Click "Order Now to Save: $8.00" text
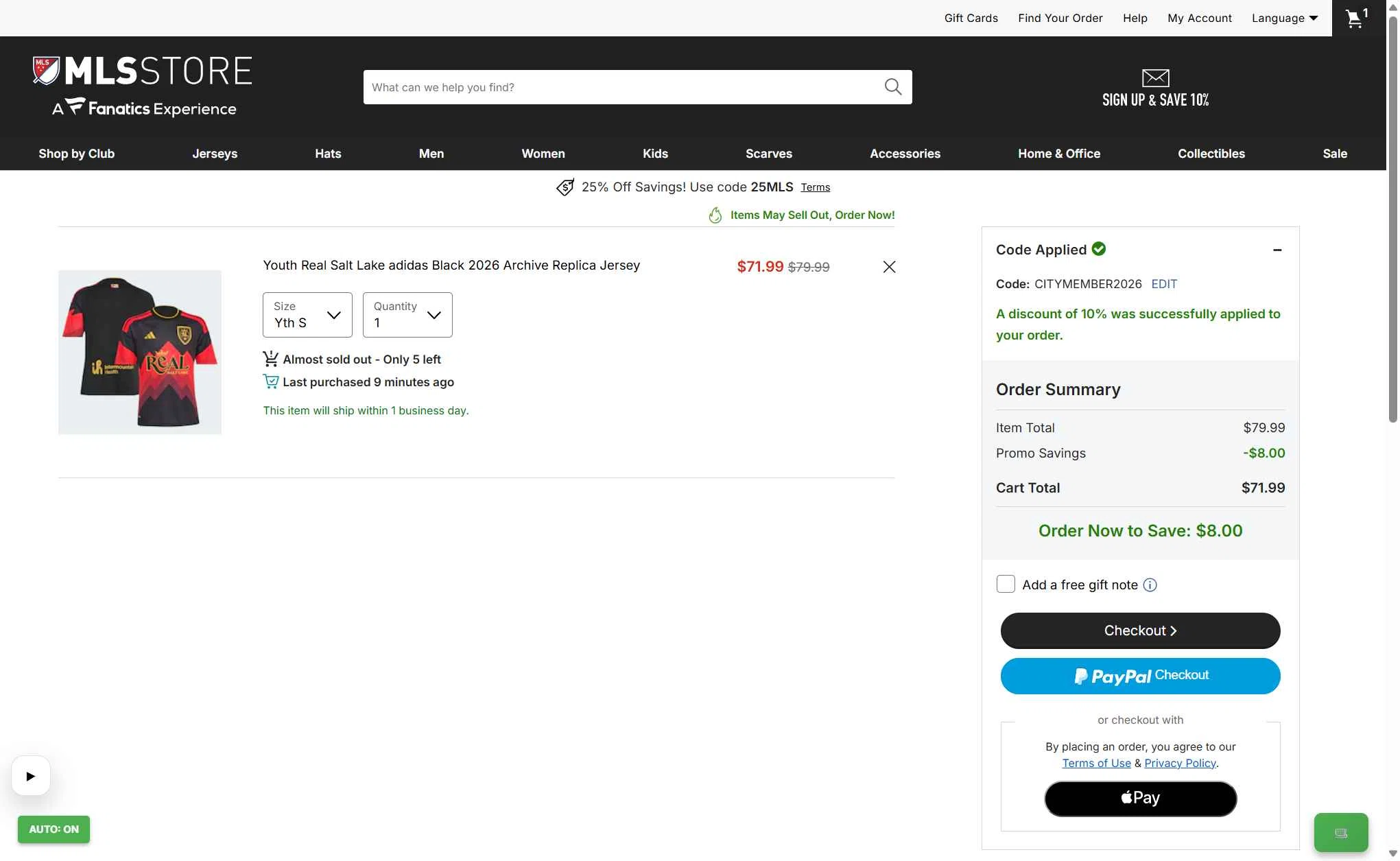Image resolution: width=1400 pixels, height=861 pixels. pos(1140,530)
